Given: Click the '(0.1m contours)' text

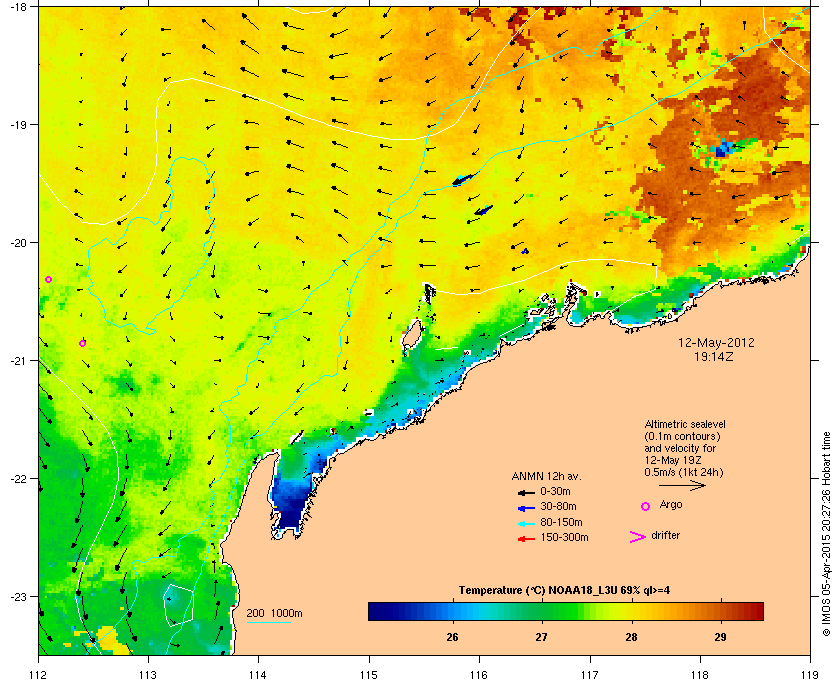Looking at the screenshot, I should pyautogui.click(x=682, y=436).
